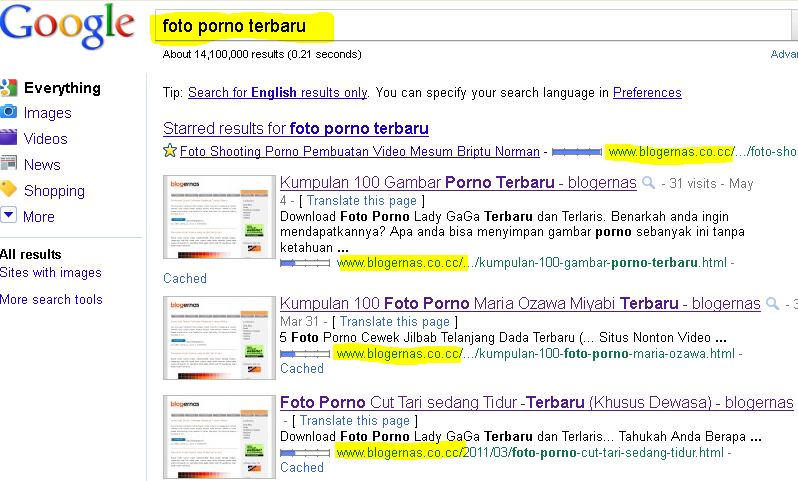Viewport: 798px width, 481px height.
Task: Click 31 visits text by first result
Action: coord(693,184)
